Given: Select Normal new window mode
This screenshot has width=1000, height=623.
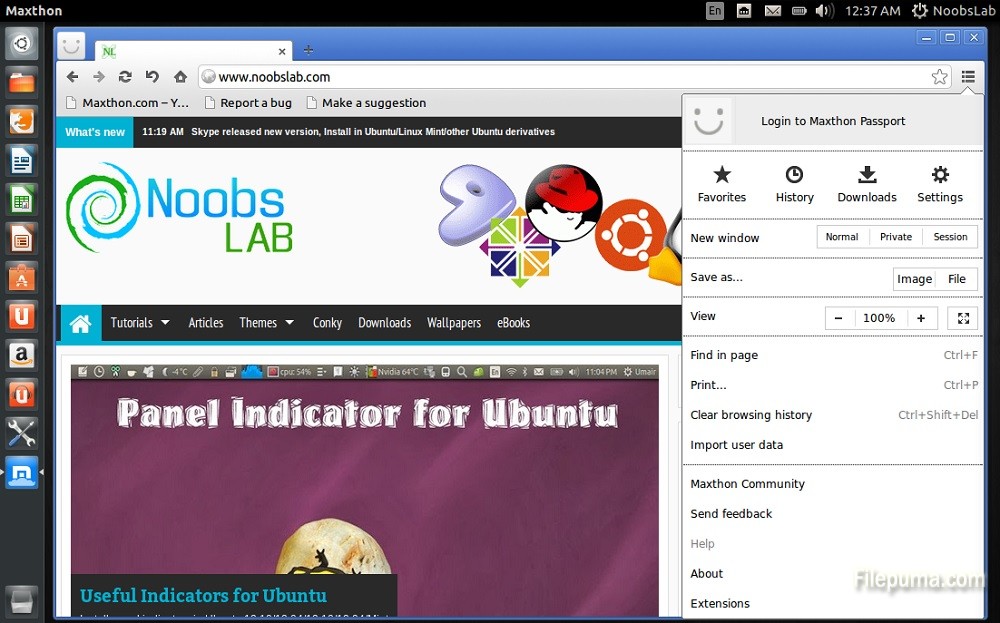Looking at the screenshot, I should 842,237.
